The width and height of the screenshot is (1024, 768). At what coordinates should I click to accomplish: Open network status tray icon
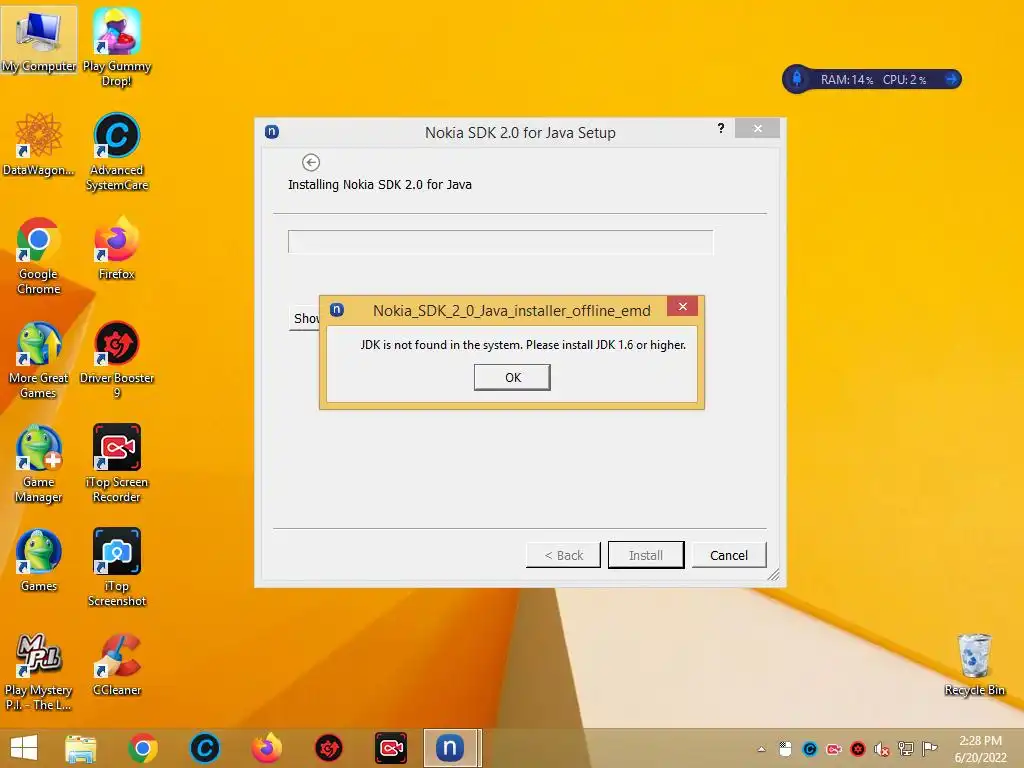pos(906,749)
